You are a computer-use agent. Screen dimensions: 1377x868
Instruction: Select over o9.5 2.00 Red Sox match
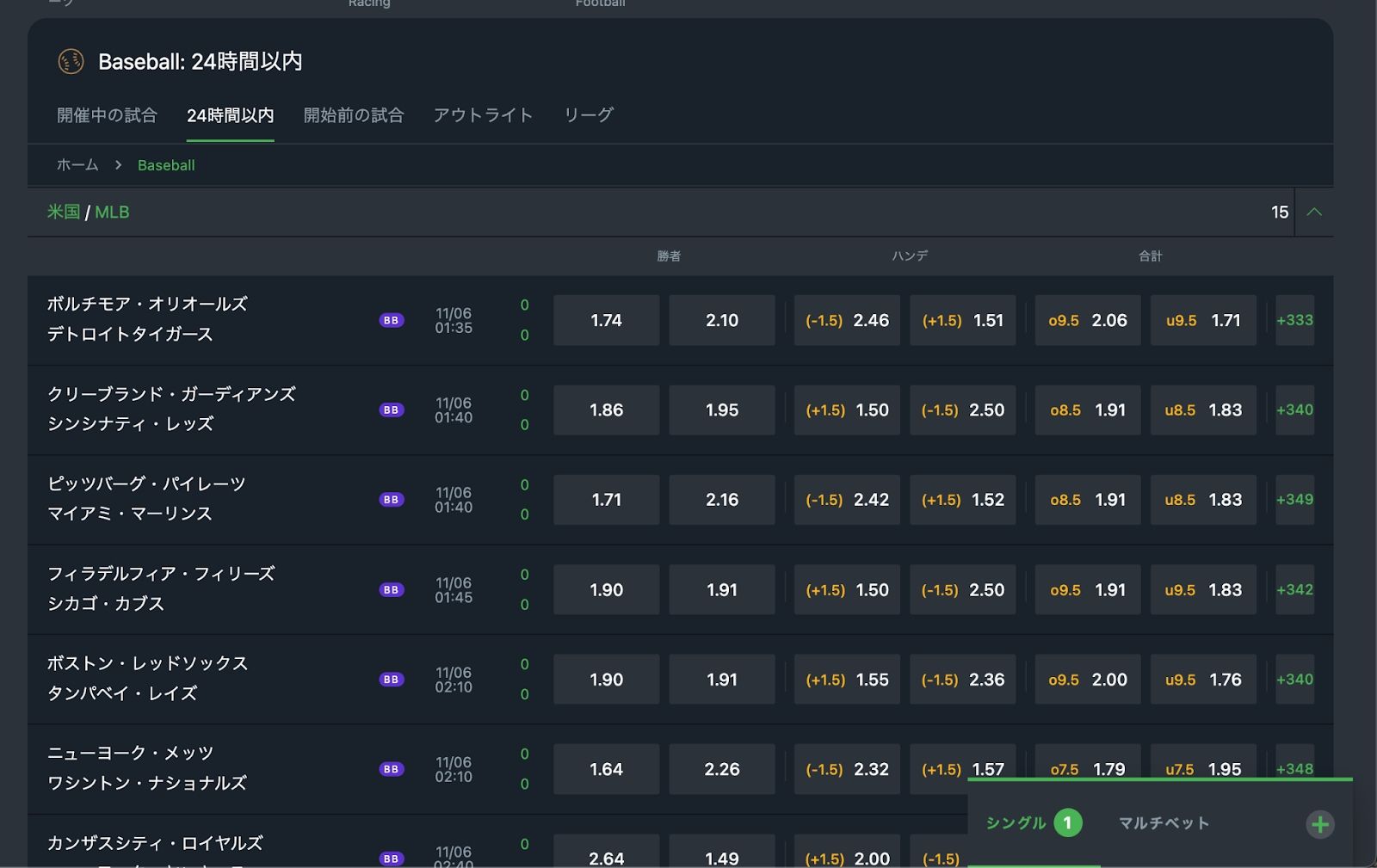tap(1088, 680)
